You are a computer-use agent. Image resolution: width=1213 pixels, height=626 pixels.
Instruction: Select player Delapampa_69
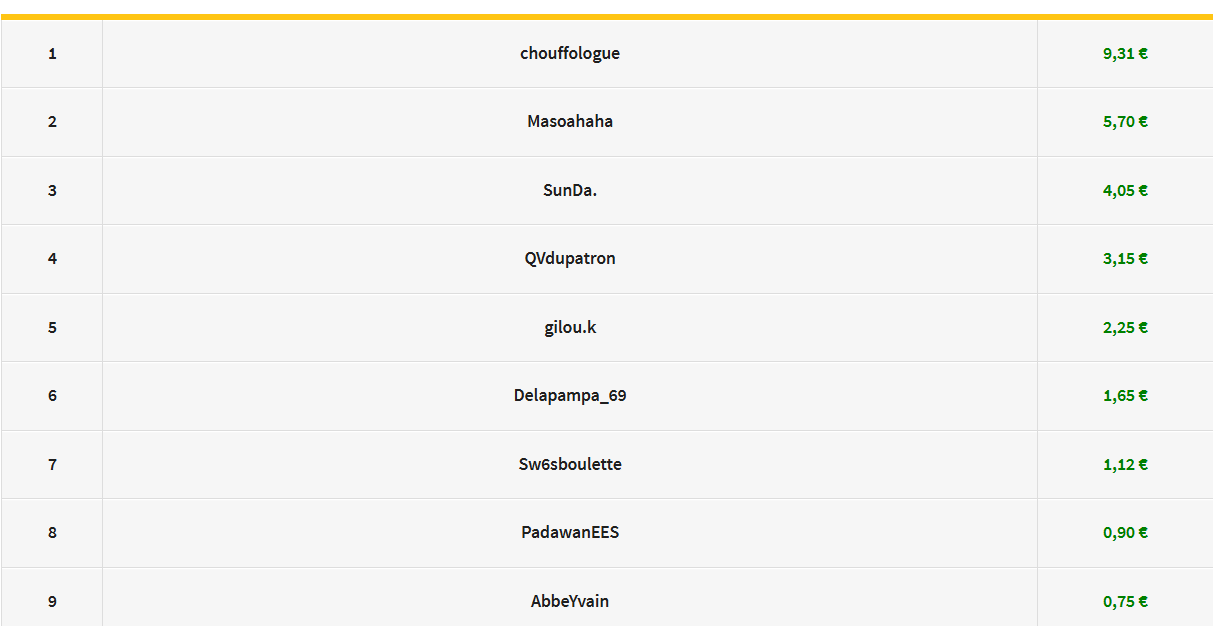tap(570, 396)
